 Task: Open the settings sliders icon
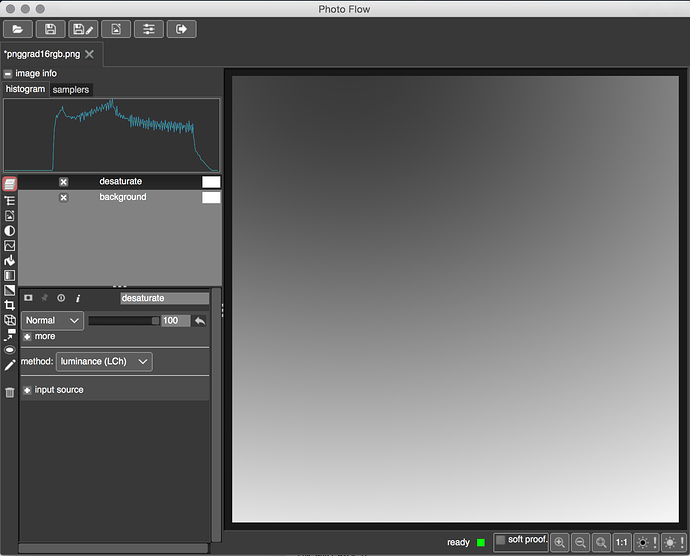(149, 29)
